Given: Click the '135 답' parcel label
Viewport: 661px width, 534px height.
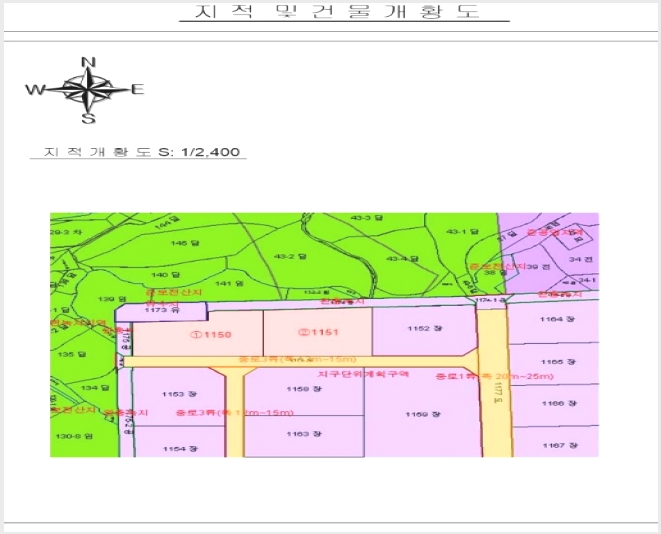Looking at the screenshot, I should coord(72,354).
